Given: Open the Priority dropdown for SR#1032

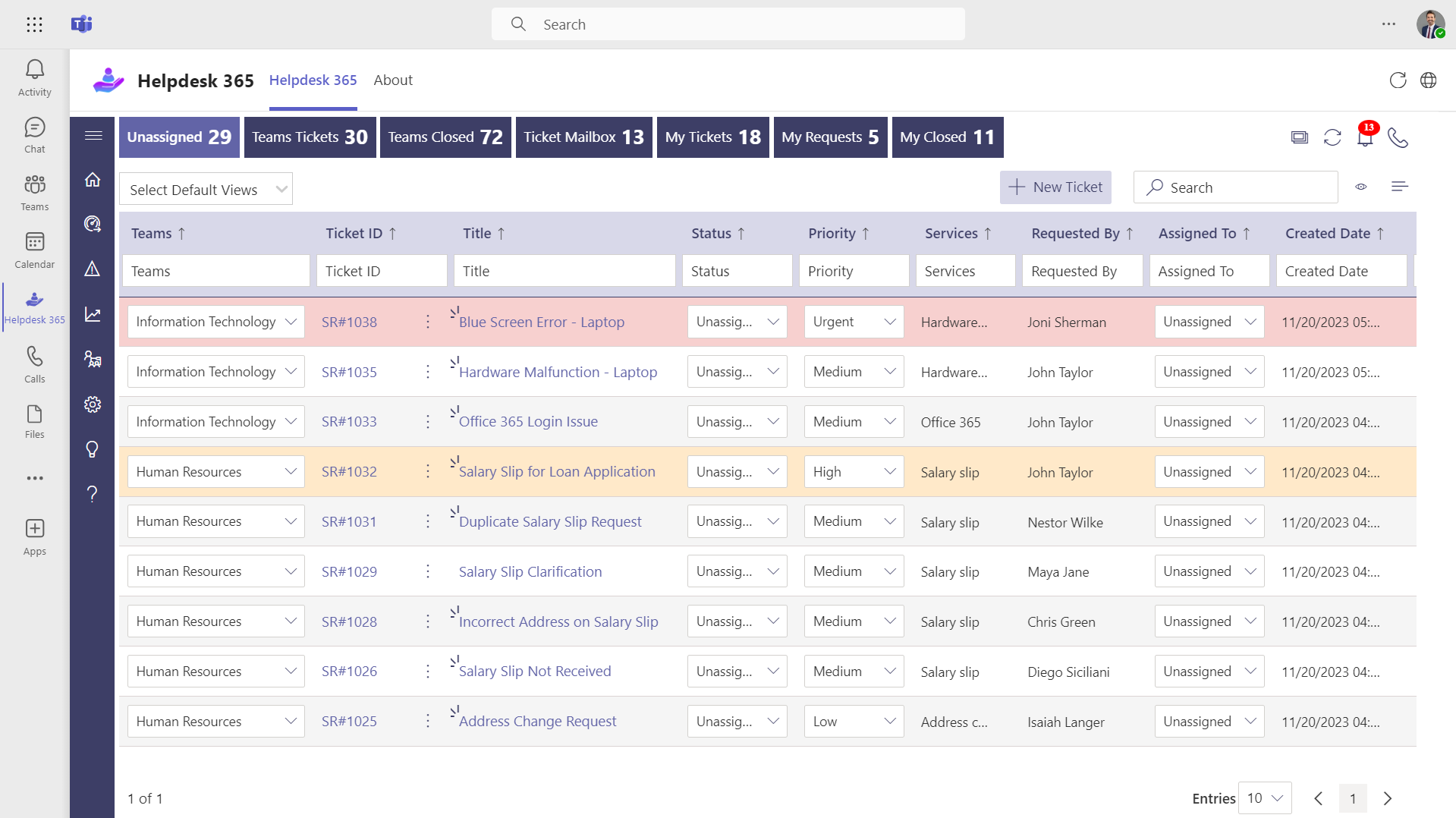Looking at the screenshot, I should (854, 472).
